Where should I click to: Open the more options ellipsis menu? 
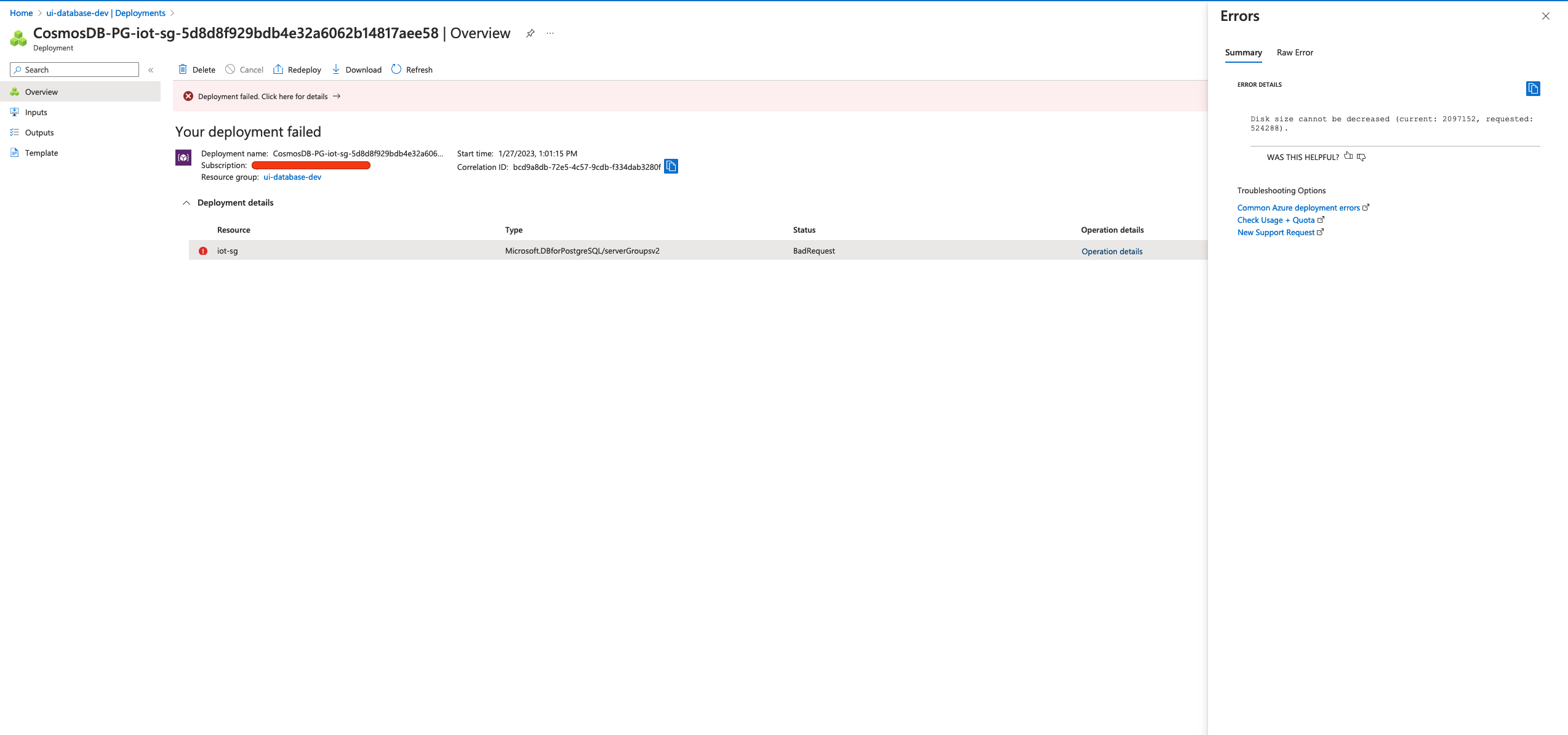point(550,33)
